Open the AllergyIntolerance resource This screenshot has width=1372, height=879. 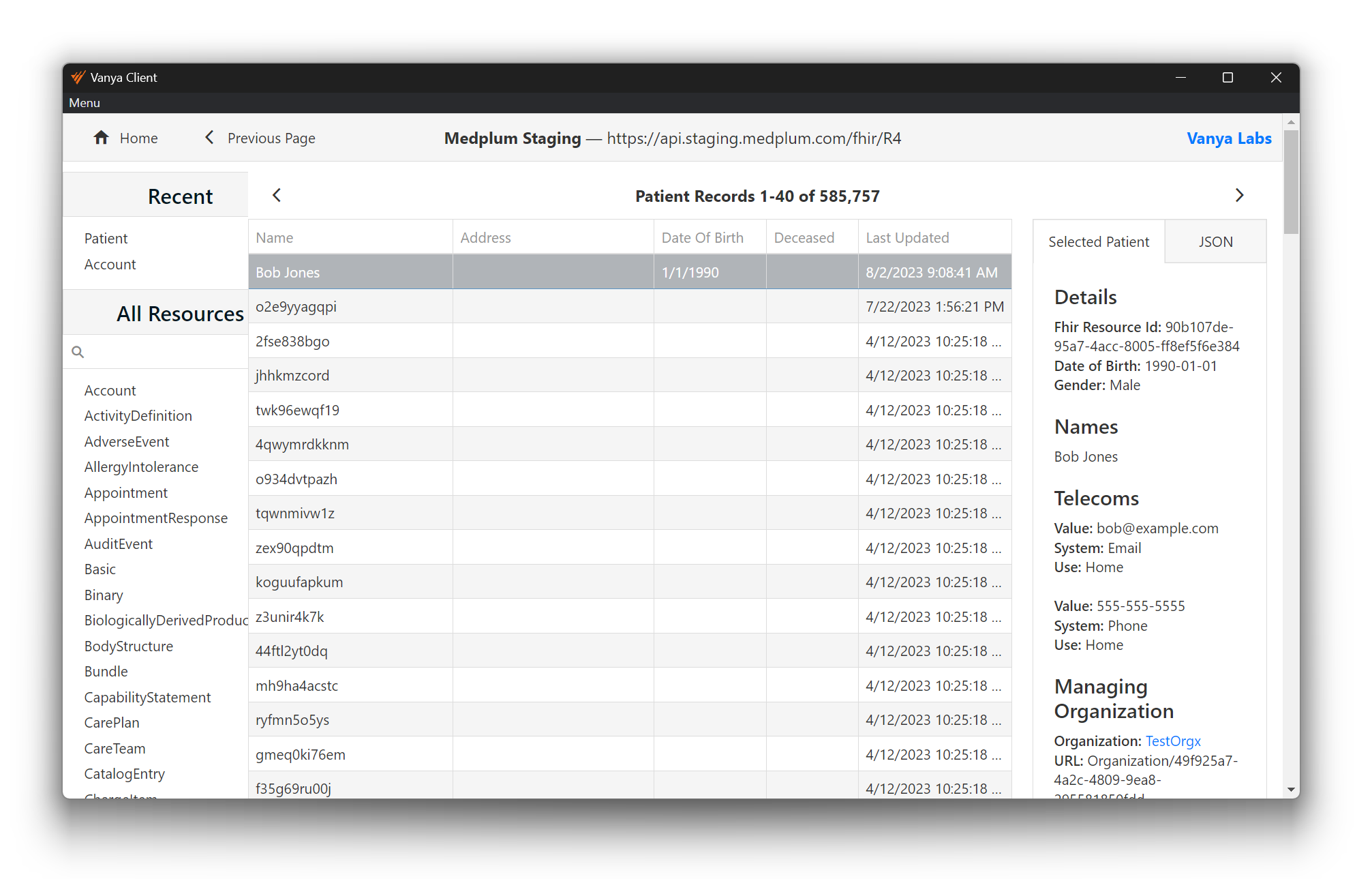tap(141, 466)
